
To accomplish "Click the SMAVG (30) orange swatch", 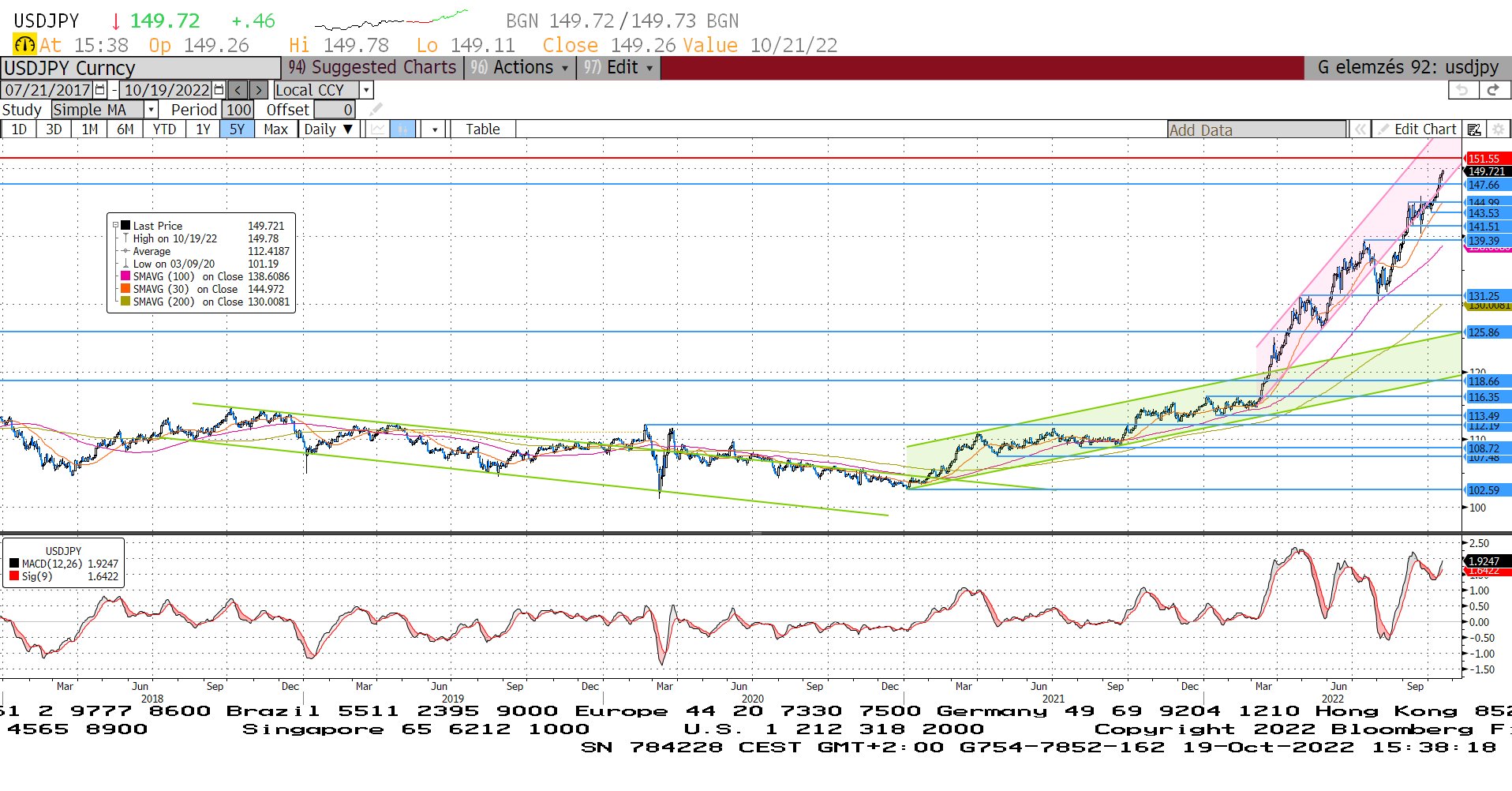I will point(125,289).
